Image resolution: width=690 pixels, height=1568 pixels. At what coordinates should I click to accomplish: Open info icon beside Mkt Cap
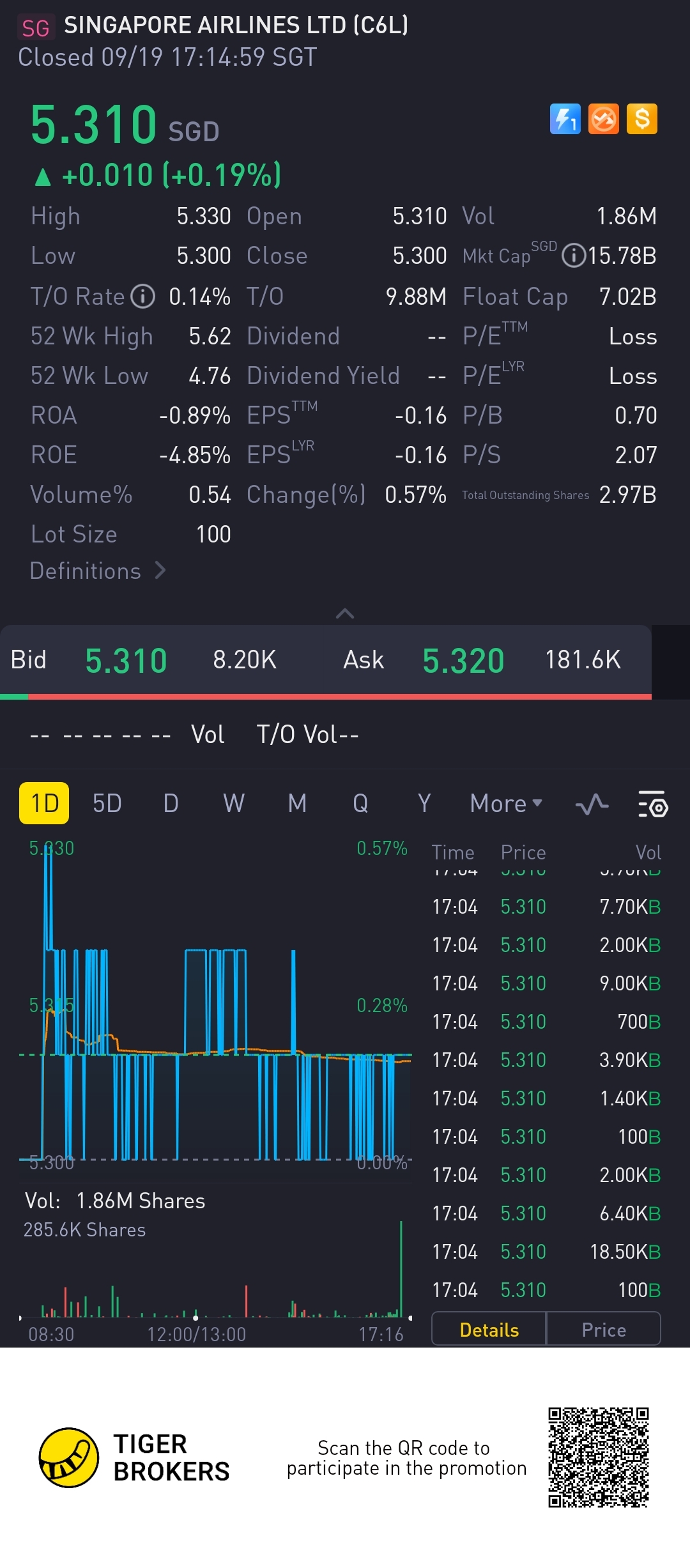click(574, 256)
